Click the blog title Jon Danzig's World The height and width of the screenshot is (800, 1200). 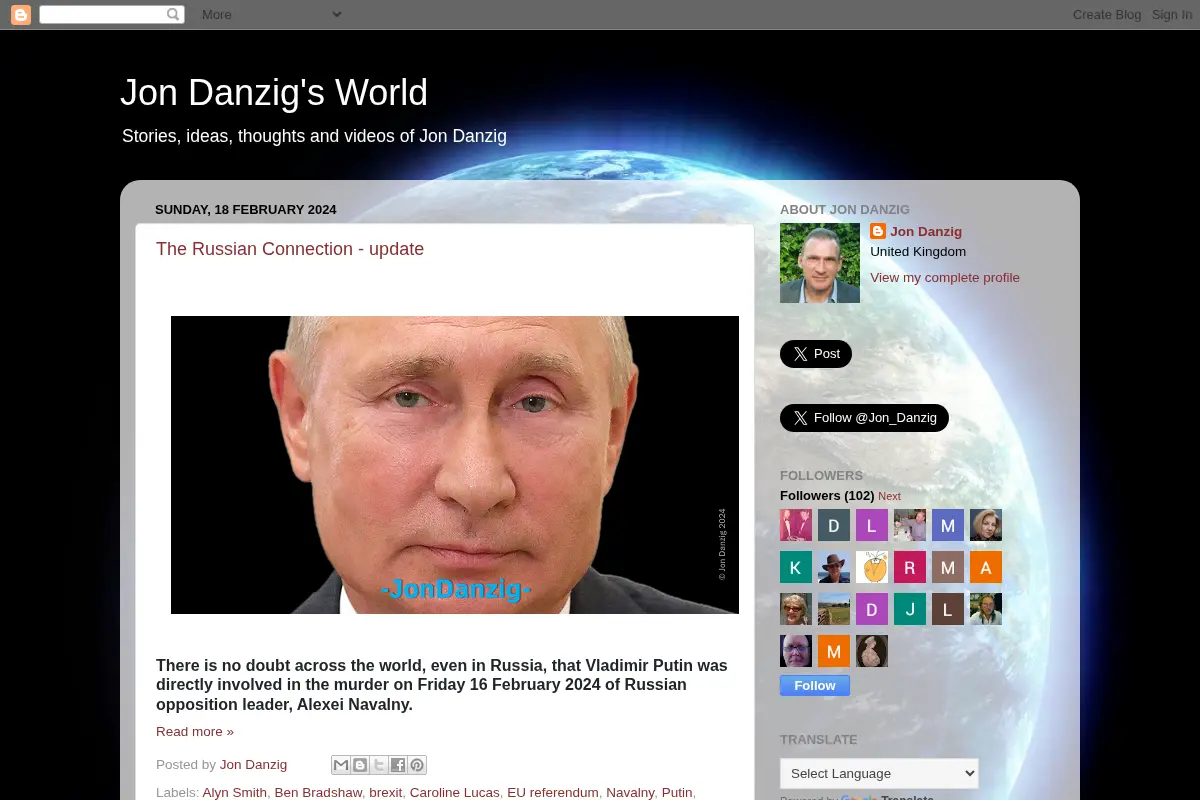click(274, 93)
